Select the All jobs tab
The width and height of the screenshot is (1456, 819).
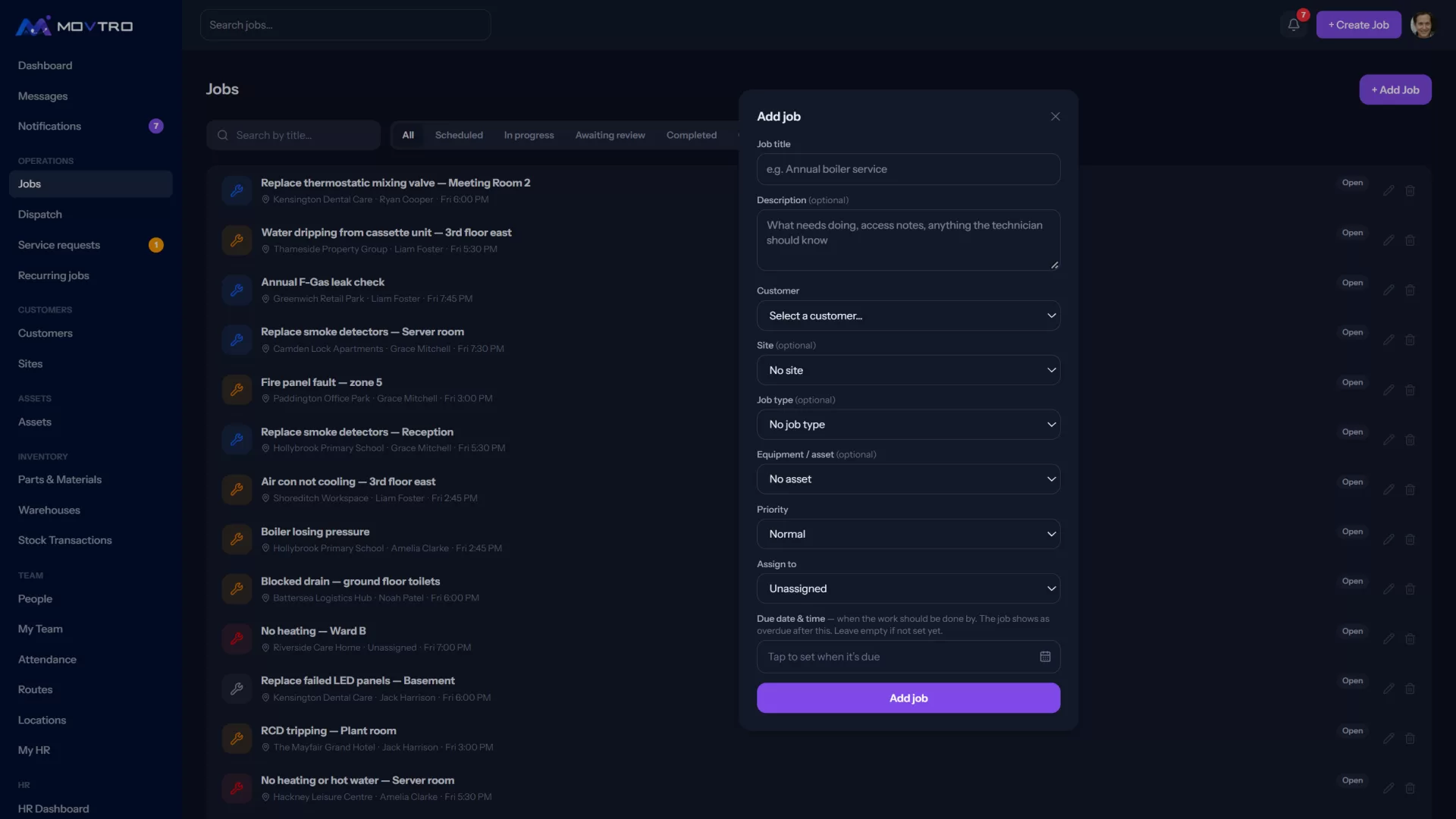point(408,135)
